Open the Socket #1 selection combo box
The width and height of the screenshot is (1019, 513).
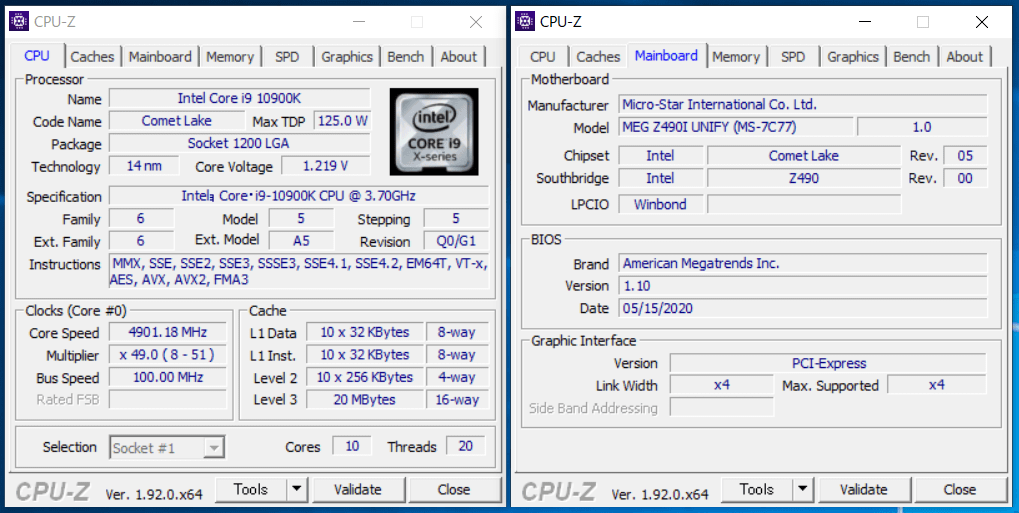click(168, 447)
